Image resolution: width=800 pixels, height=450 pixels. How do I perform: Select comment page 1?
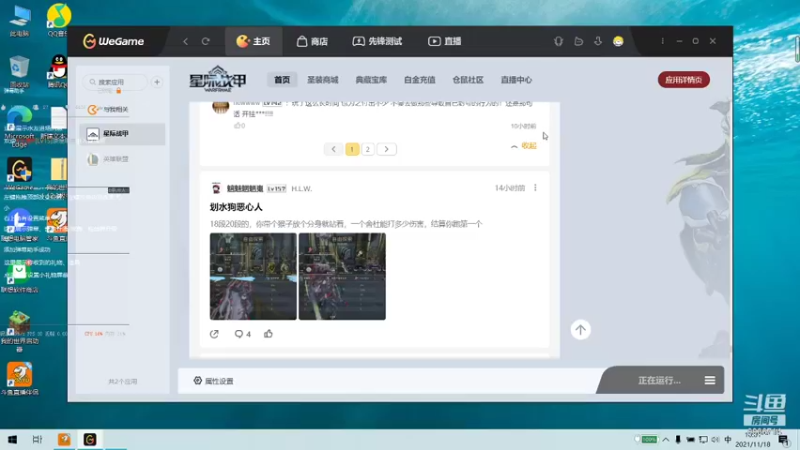coord(352,149)
